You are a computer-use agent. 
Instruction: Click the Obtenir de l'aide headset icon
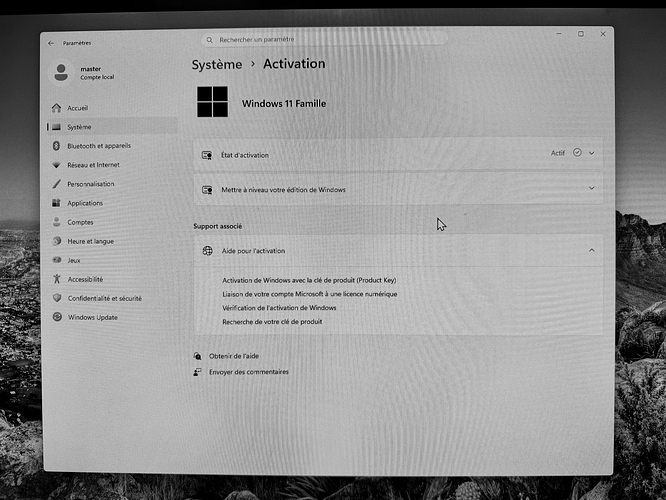(198, 356)
